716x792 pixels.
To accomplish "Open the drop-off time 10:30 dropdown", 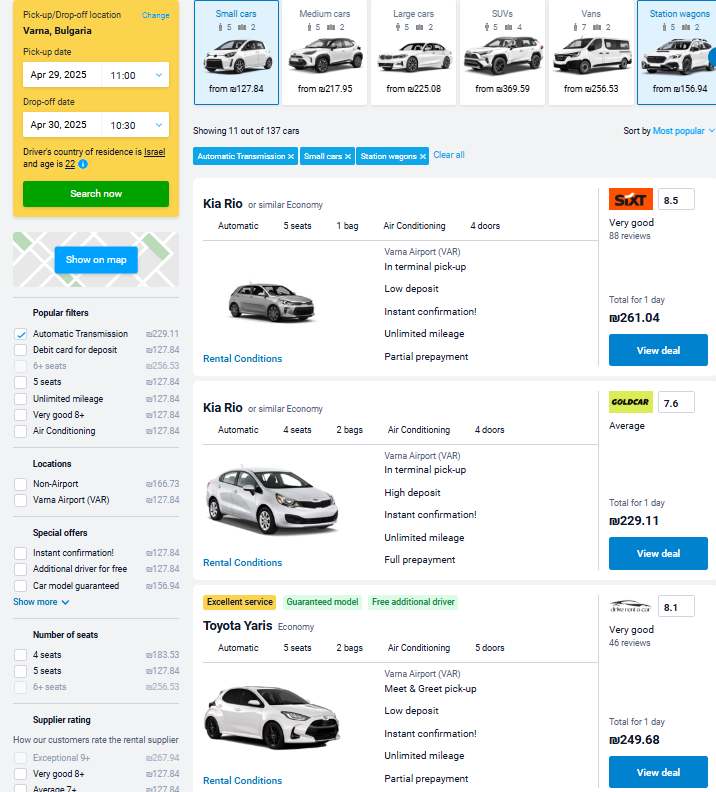I will (135, 125).
